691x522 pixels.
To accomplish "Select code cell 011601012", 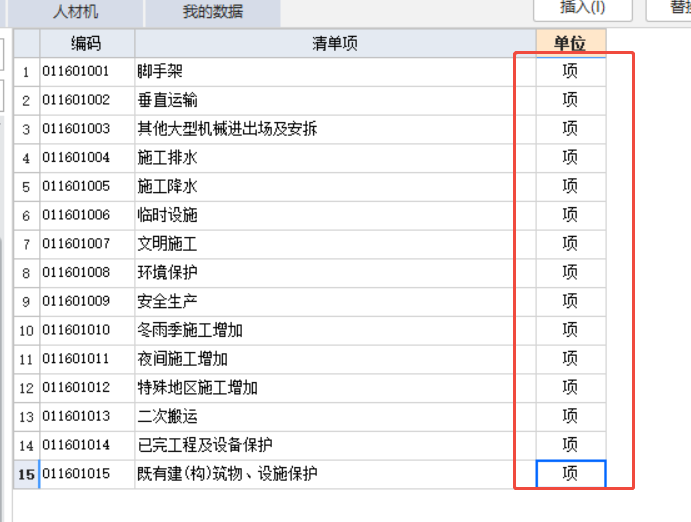I will pyautogui.click(x=87, y=388).
